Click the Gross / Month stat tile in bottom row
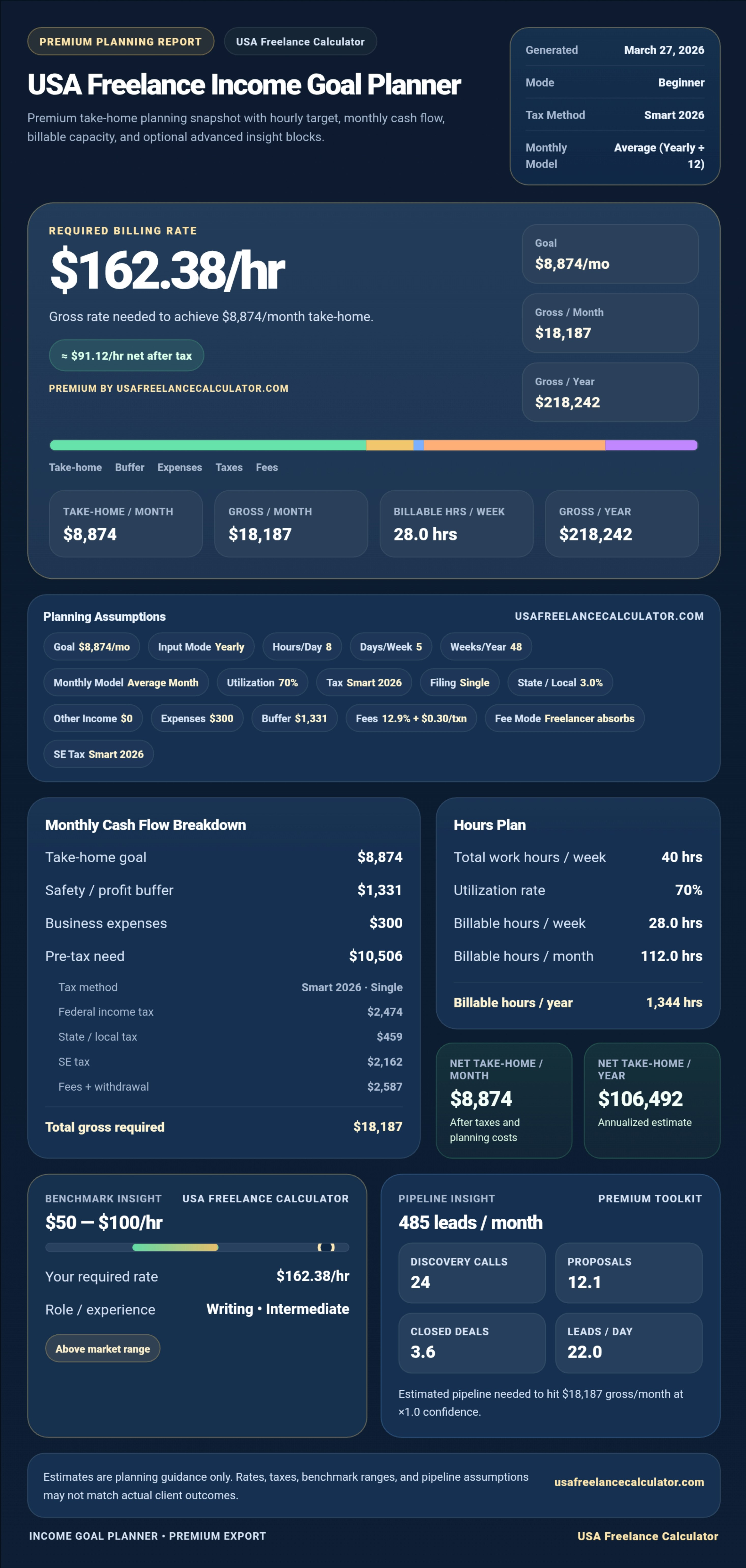Screen dimensions: 746x1568 tap(291, 523)
